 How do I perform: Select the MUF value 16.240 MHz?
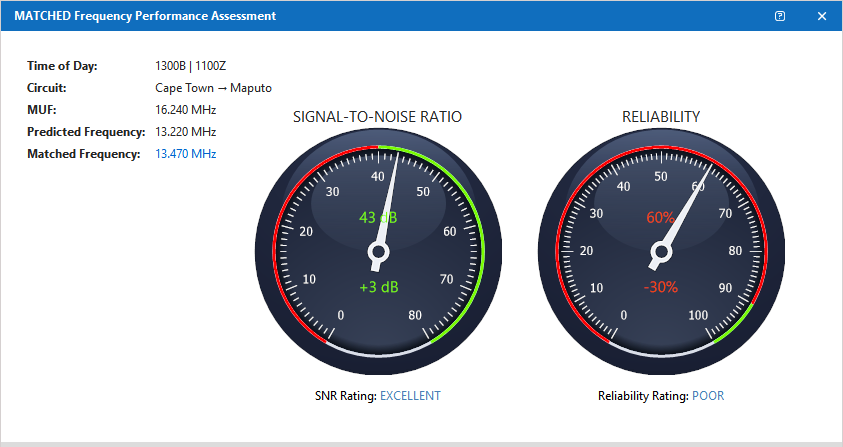[x=185, y=110]
